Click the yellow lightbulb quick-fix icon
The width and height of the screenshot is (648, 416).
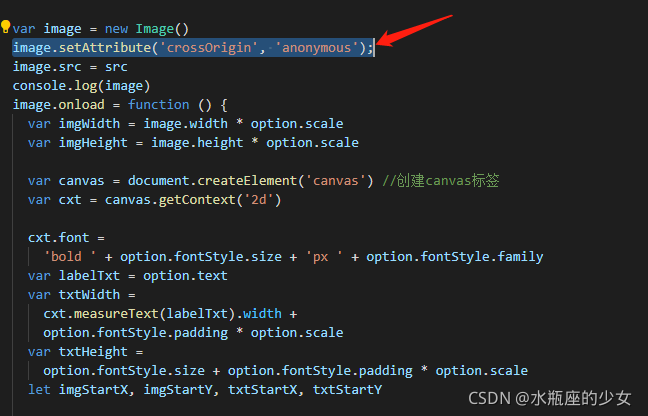point(6,27)
